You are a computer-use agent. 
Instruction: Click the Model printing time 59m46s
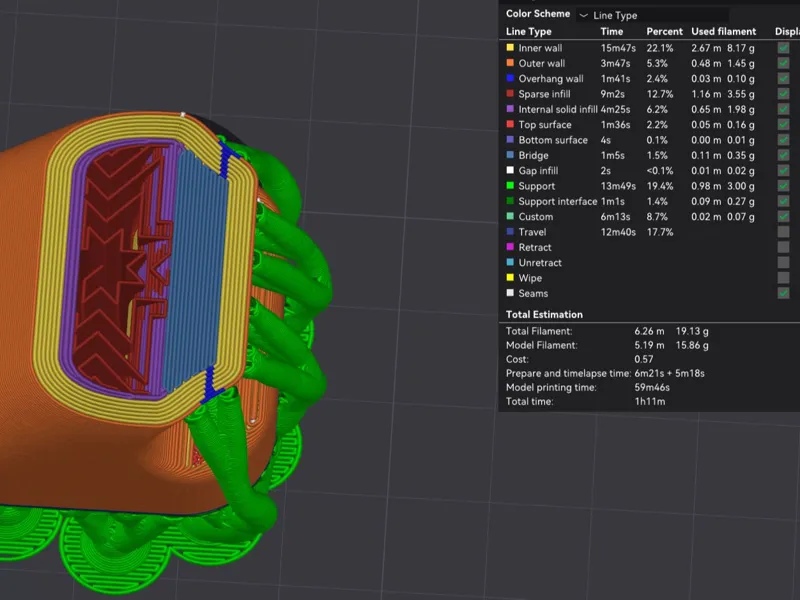coord(652,387)
